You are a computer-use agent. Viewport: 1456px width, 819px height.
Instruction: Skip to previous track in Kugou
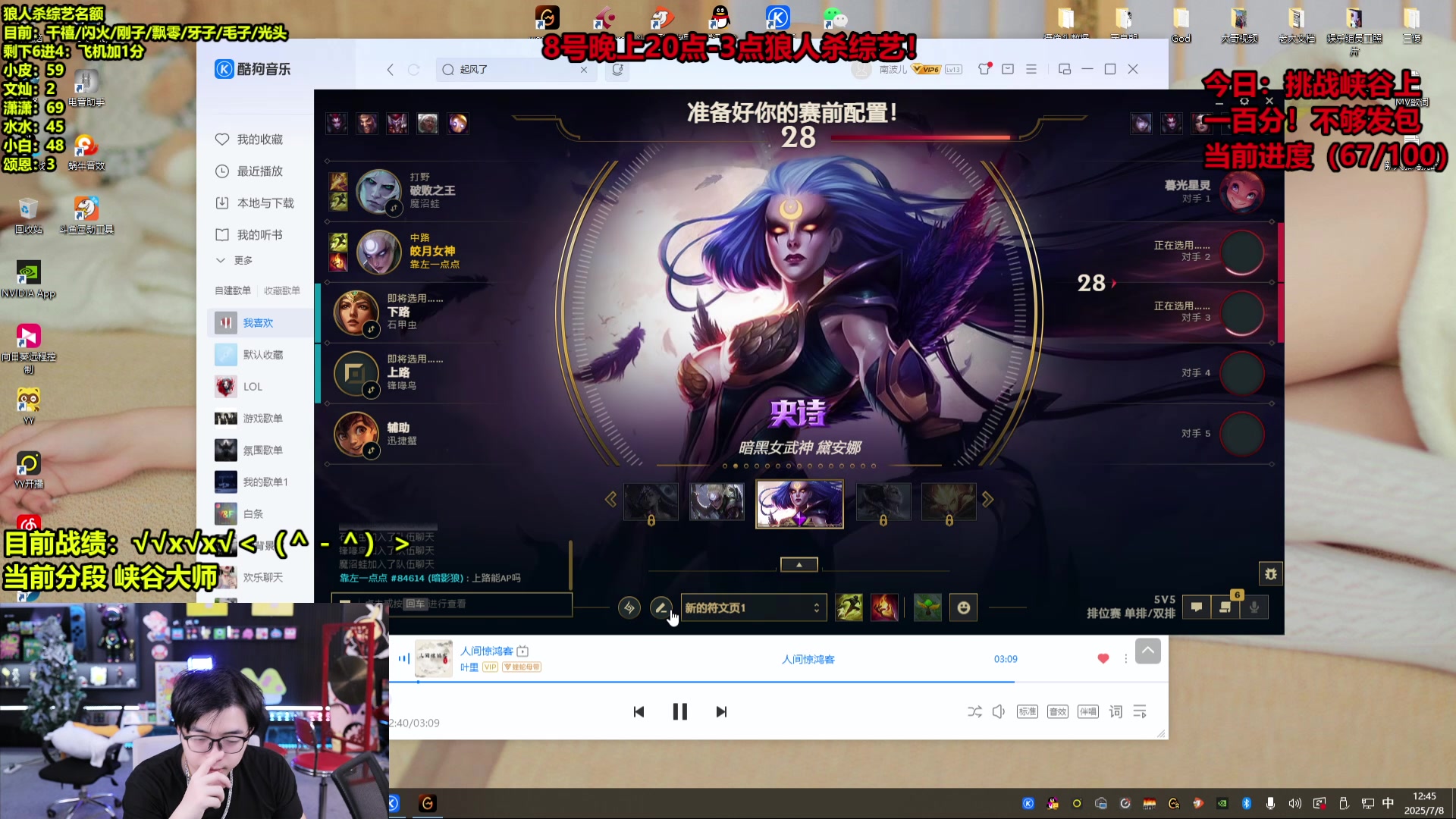point(639,711)
